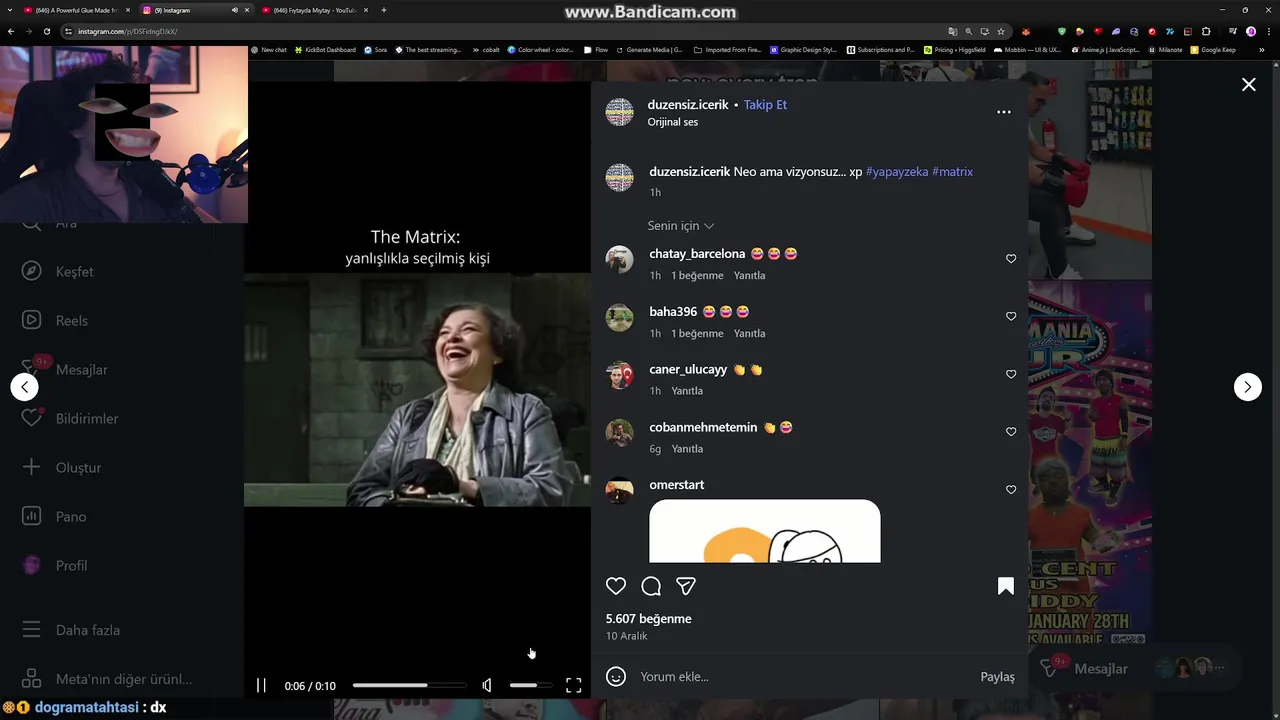Focus the 'Yorum ekle...' comment field
The width and height of the screenshot is (1280, 720).
[x=805, y=677]
